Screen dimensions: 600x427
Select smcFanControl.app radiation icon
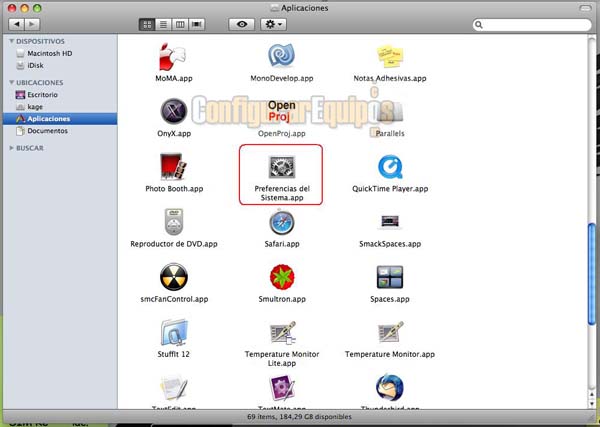[174, 277]
